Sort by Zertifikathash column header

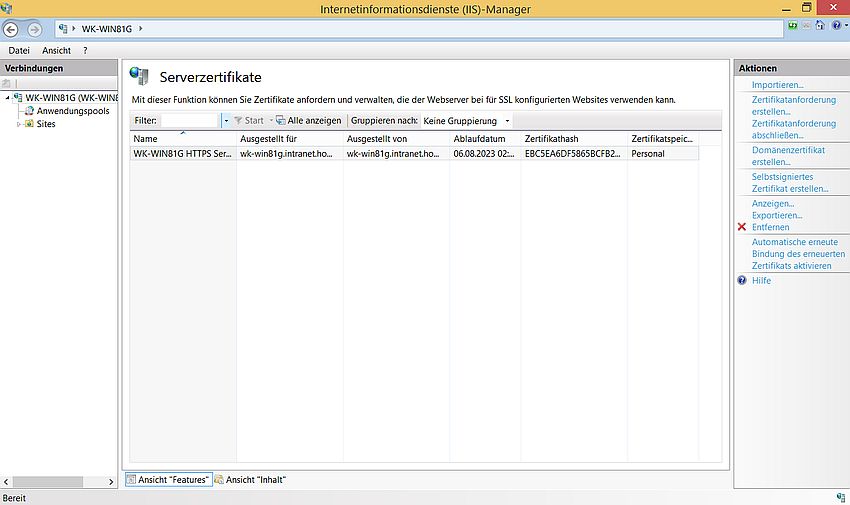pyautogui.click(x=574, y=139)
